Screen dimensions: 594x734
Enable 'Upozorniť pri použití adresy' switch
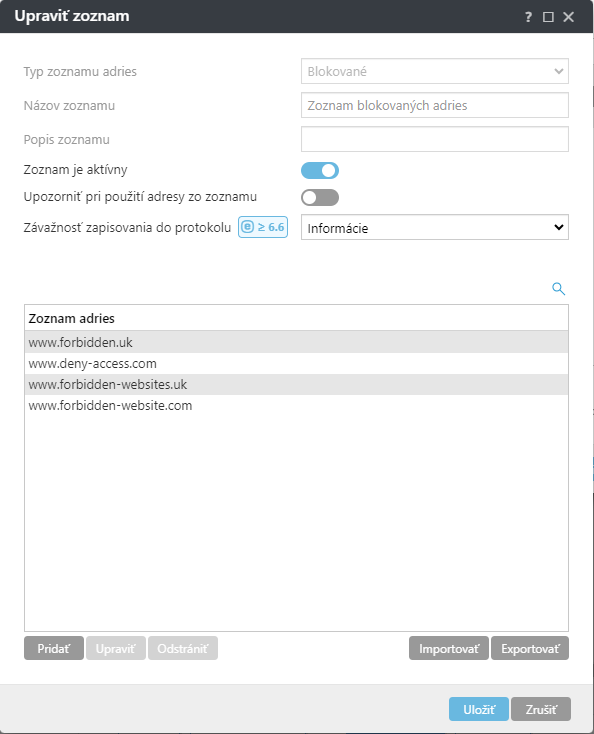point(320,198)
